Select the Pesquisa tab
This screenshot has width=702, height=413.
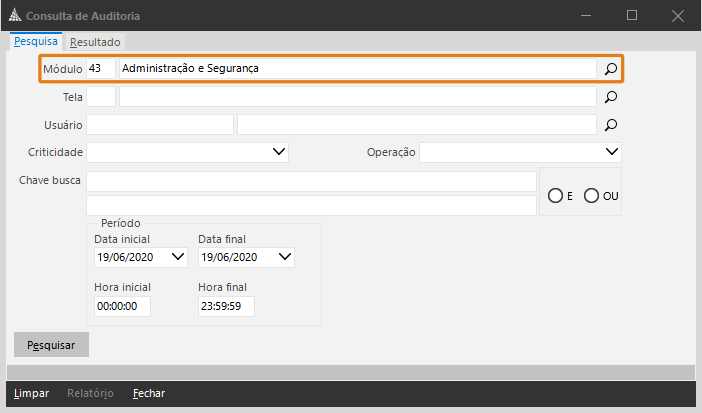[35, 42]
